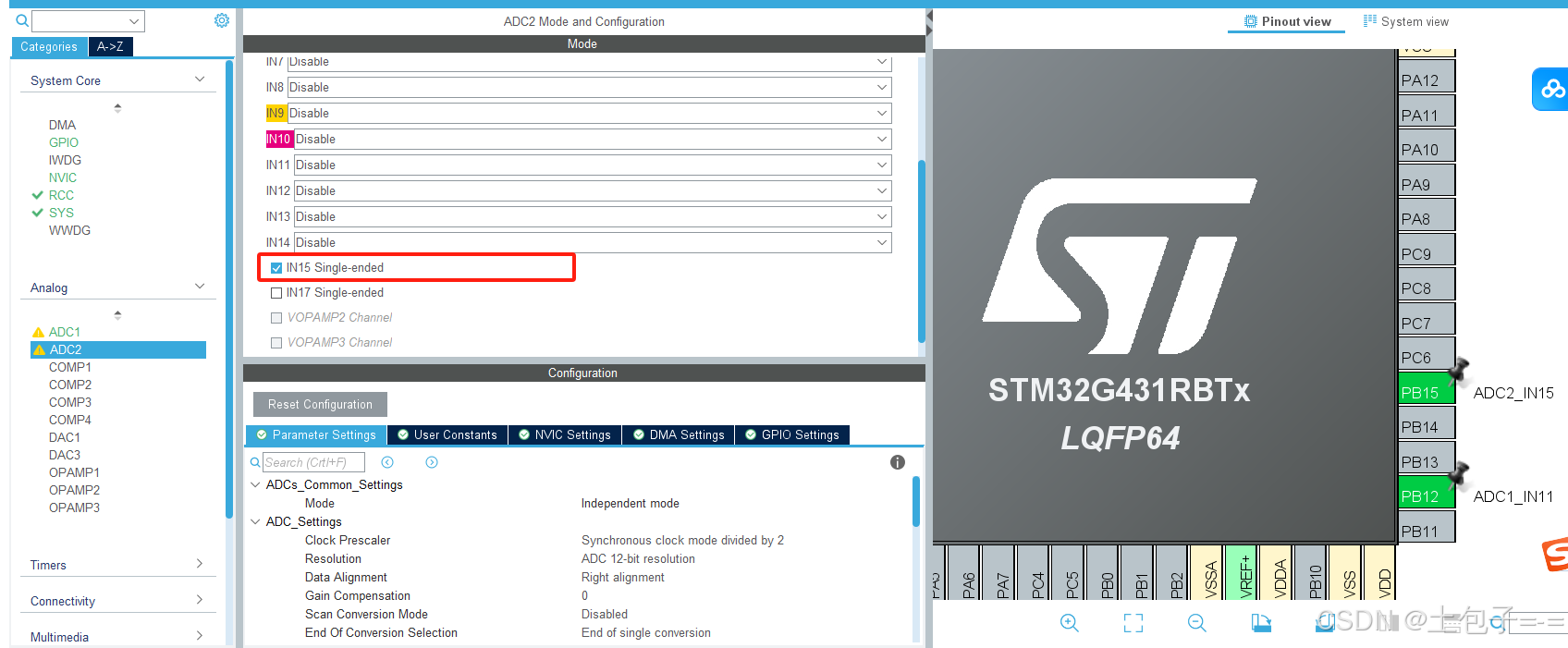This screenshot has width=1568, height=648.
Task: Click the sort arrows under Analog
Action: (x=117, y=315)
